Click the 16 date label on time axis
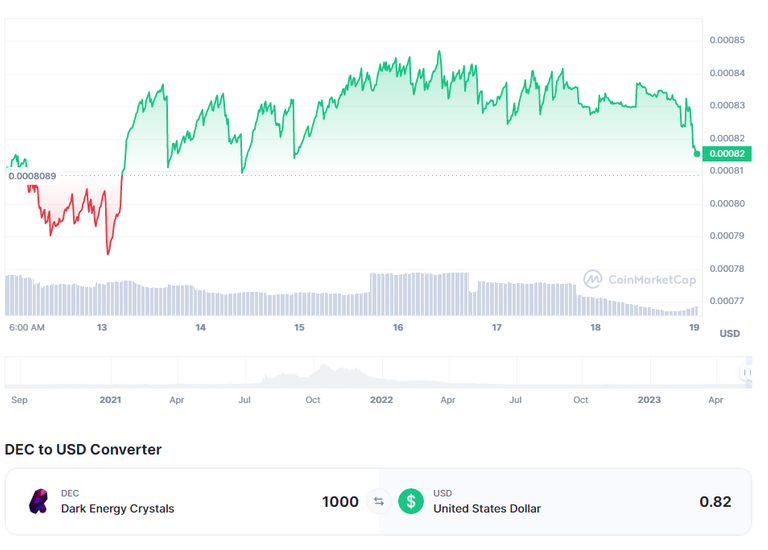The height and width of the screenshot is (550, 768). coord(398,328)
